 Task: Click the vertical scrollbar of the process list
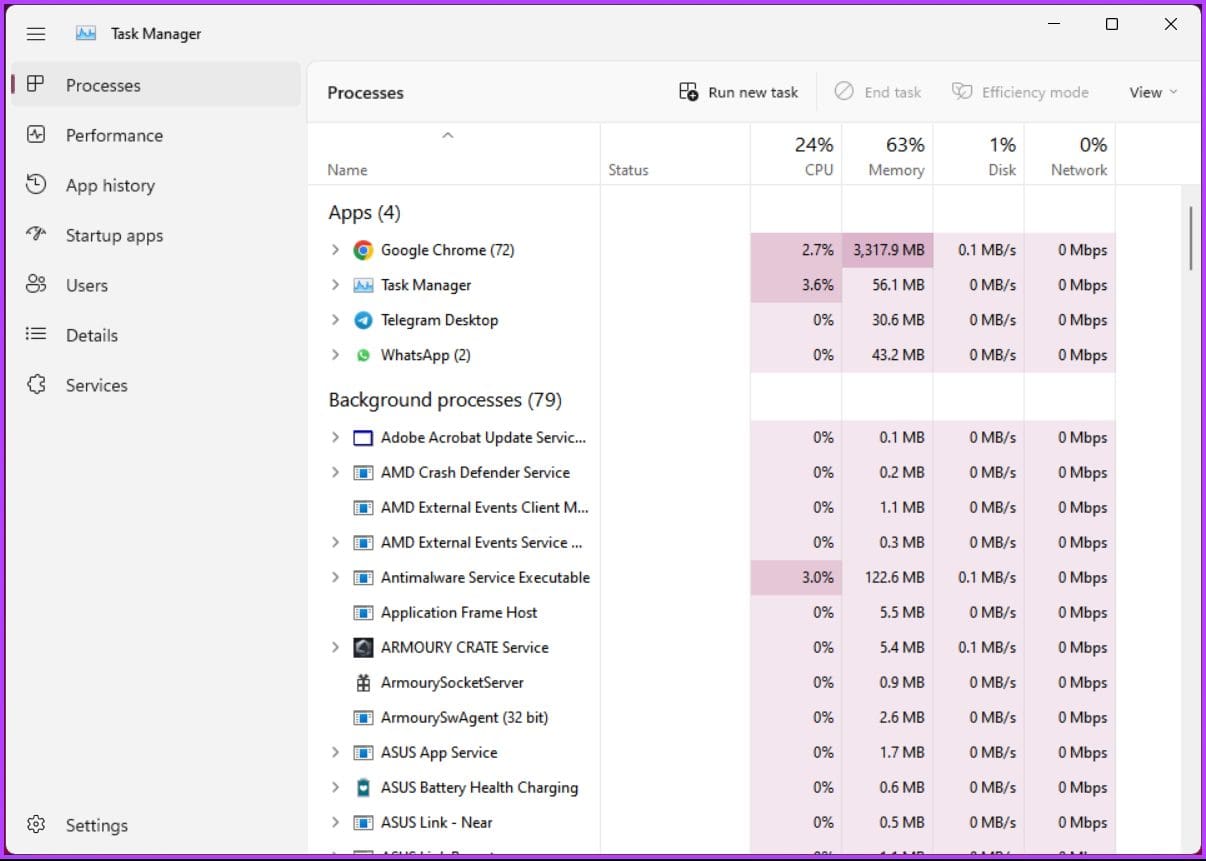coord(1190,238)
